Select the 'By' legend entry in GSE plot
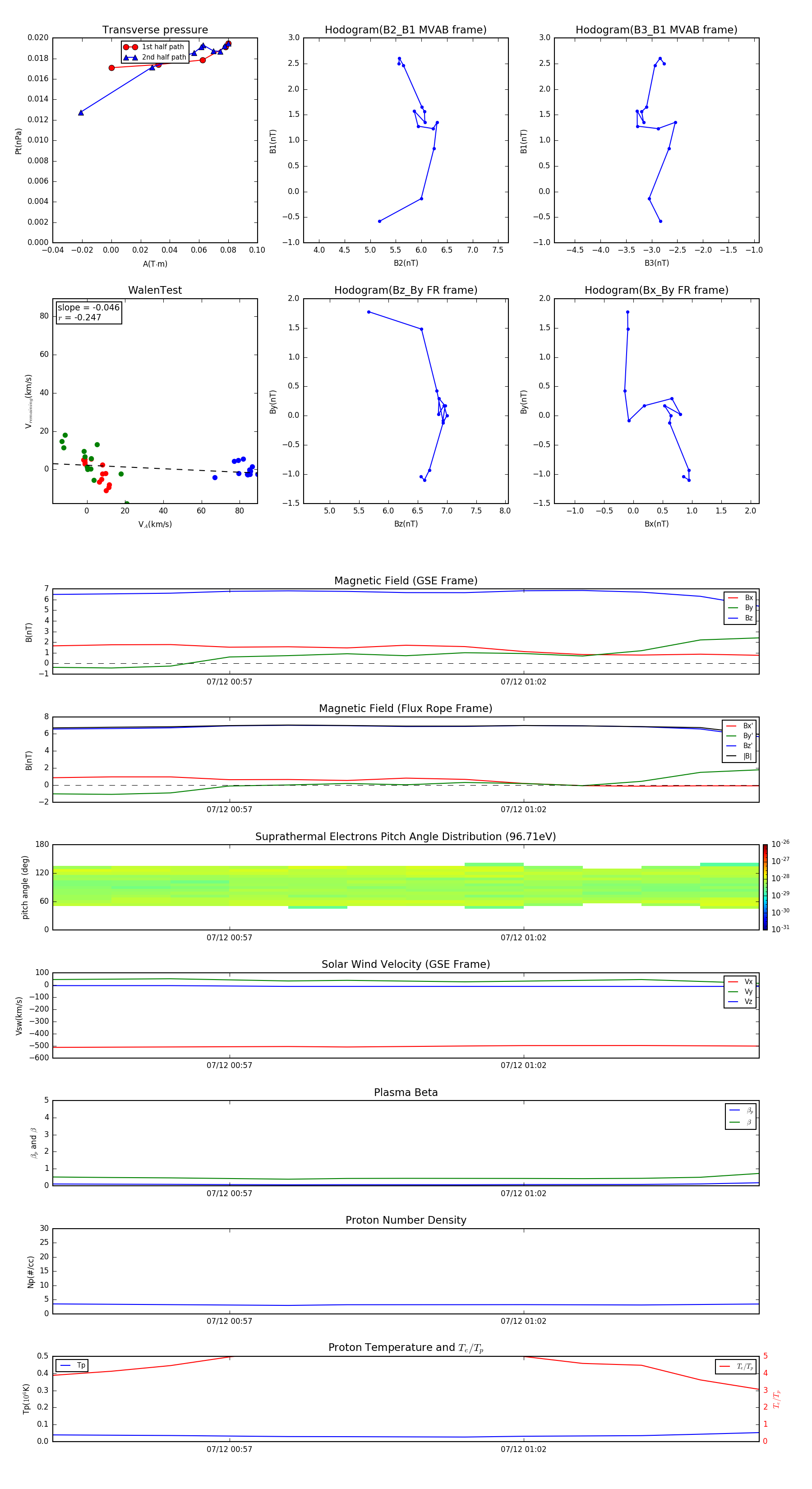Image resolution: width=812 pixels, height=1489 pixels. (x=740, y=607)
